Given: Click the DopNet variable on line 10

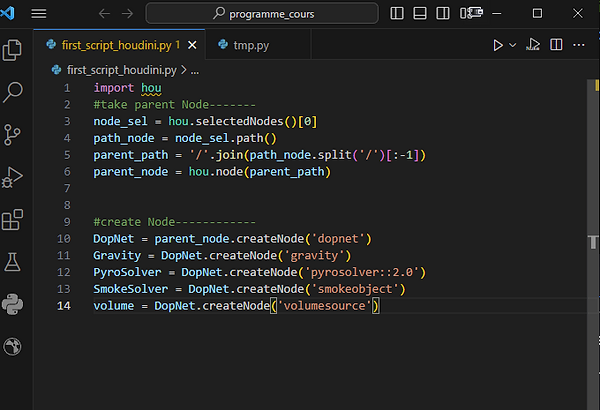Looking at the screenshot, I should coord(114,239).
